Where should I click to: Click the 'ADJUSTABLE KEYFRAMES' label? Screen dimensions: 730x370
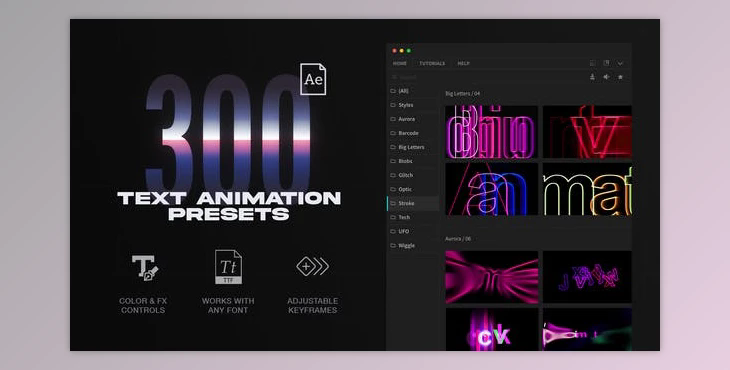click(313, 305)
